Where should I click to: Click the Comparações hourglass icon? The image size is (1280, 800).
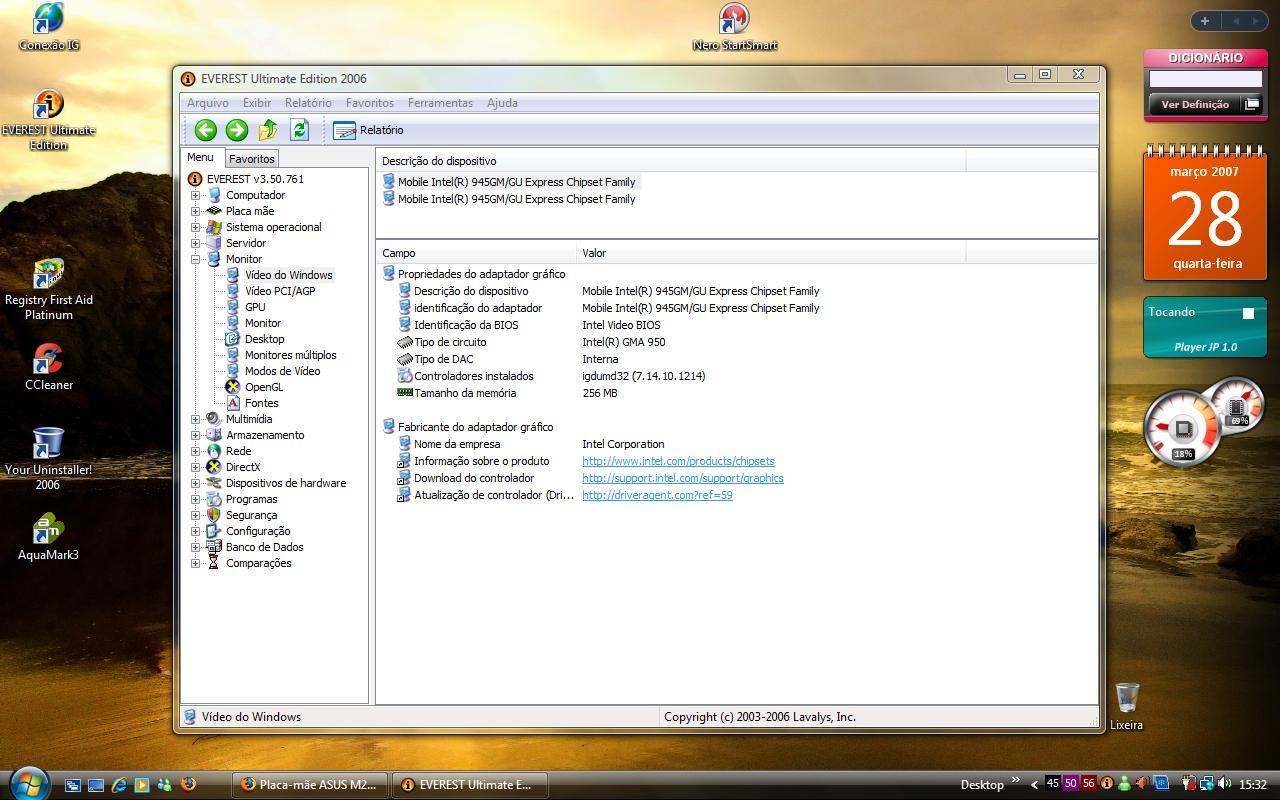[x=213, y=563]
